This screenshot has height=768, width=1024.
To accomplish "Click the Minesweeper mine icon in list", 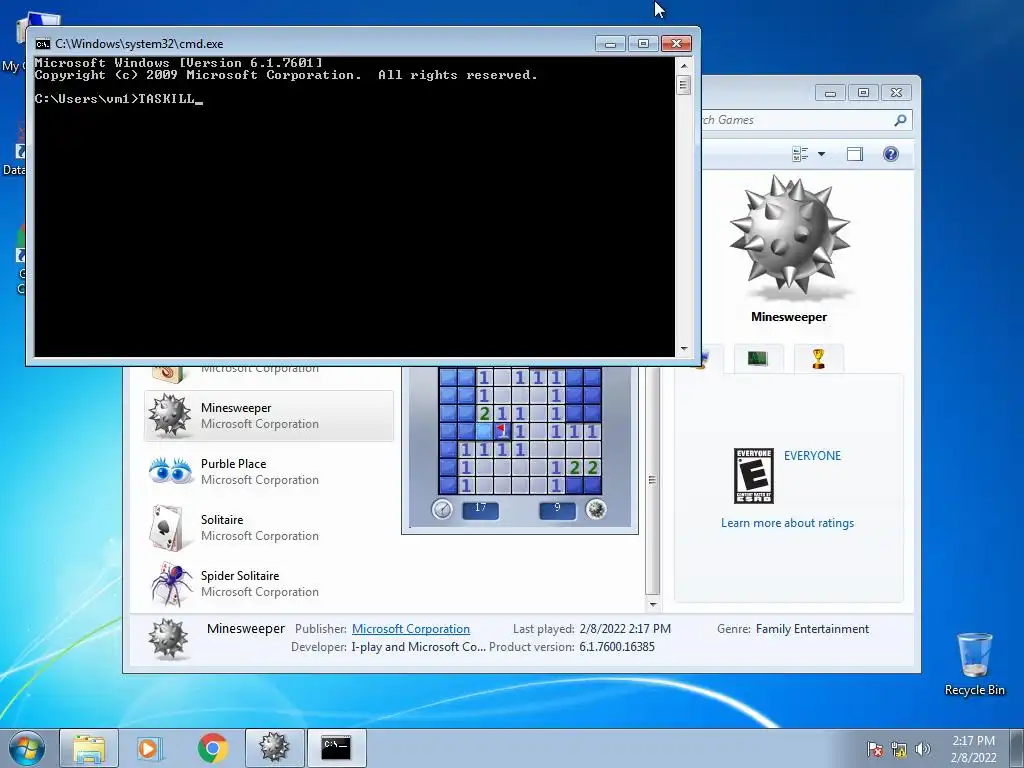I will (169, 416).
